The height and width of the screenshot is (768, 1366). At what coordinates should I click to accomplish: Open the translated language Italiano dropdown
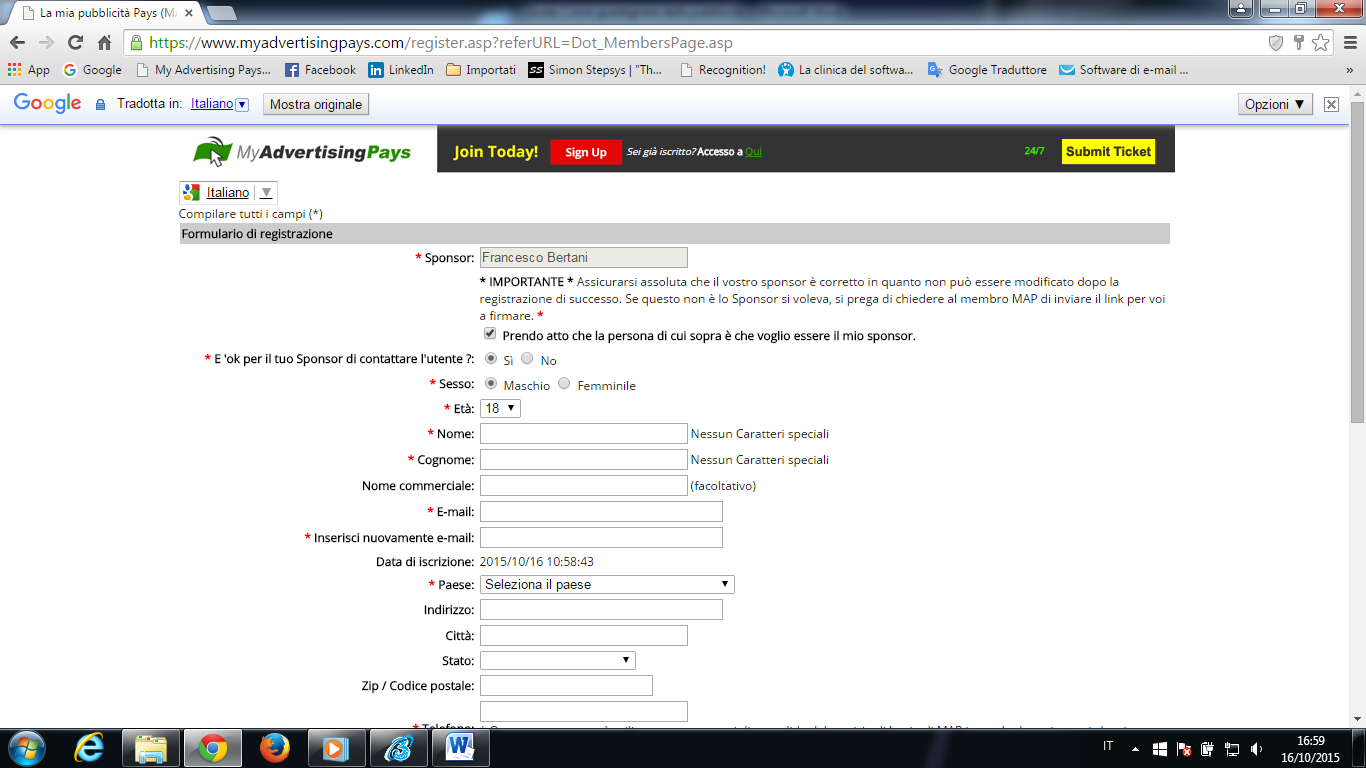tap(219, 104)
